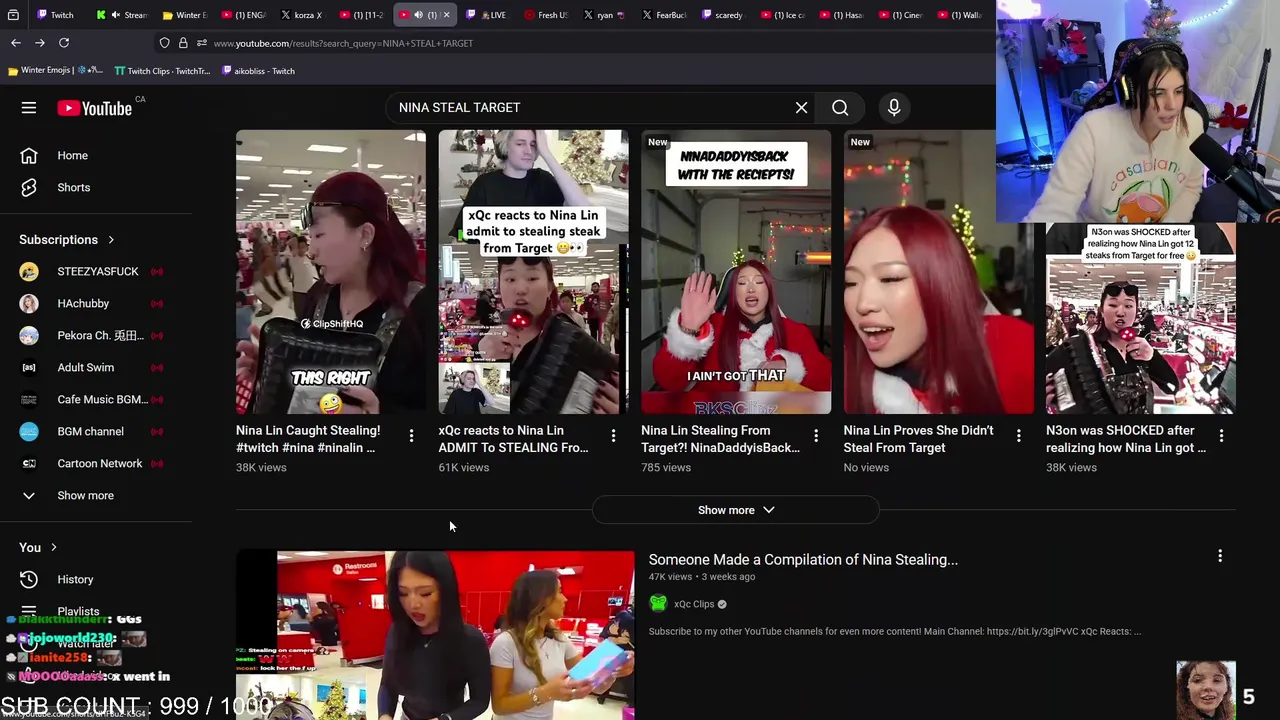The image size is (1280, 720).
Task: Open the Winter Emojis bookmark
Action: tap(54, 71)
